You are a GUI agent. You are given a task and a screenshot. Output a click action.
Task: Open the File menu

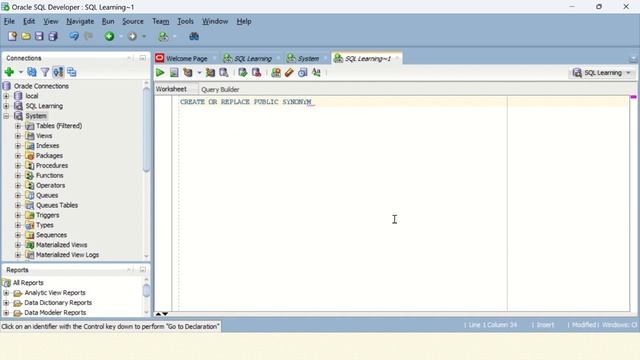(9, 21)
